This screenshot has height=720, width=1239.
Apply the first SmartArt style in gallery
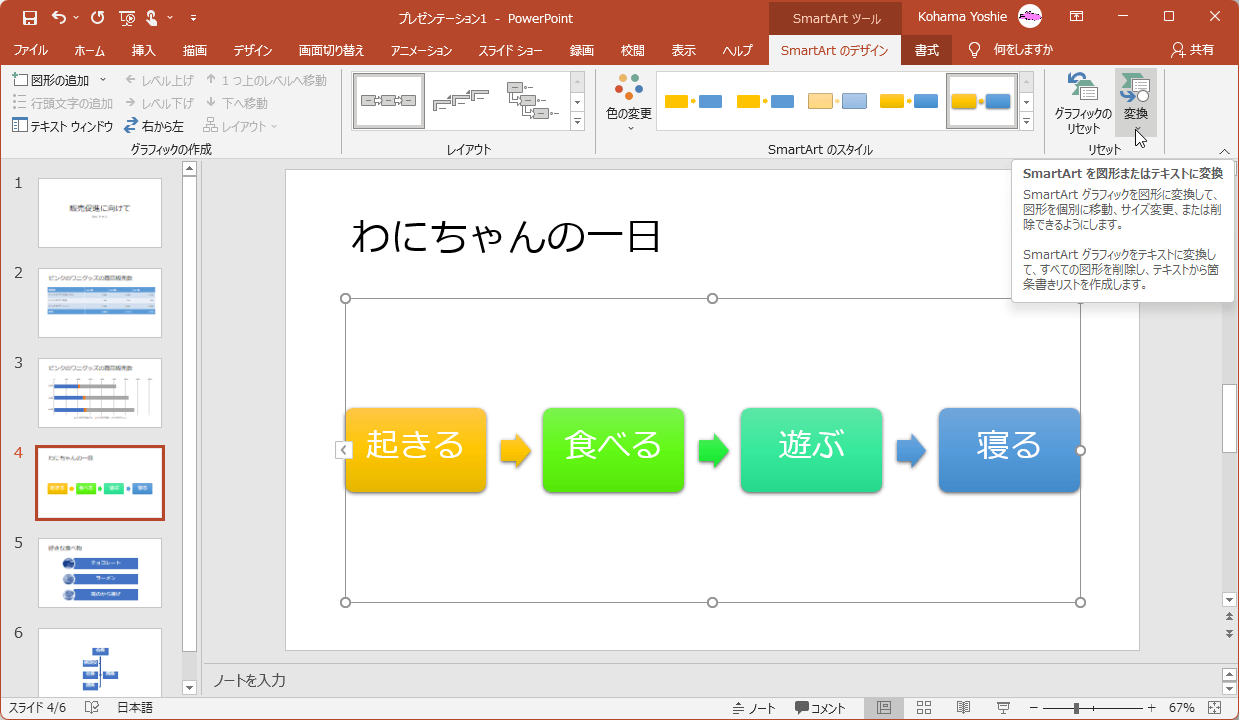pos(693,101)
